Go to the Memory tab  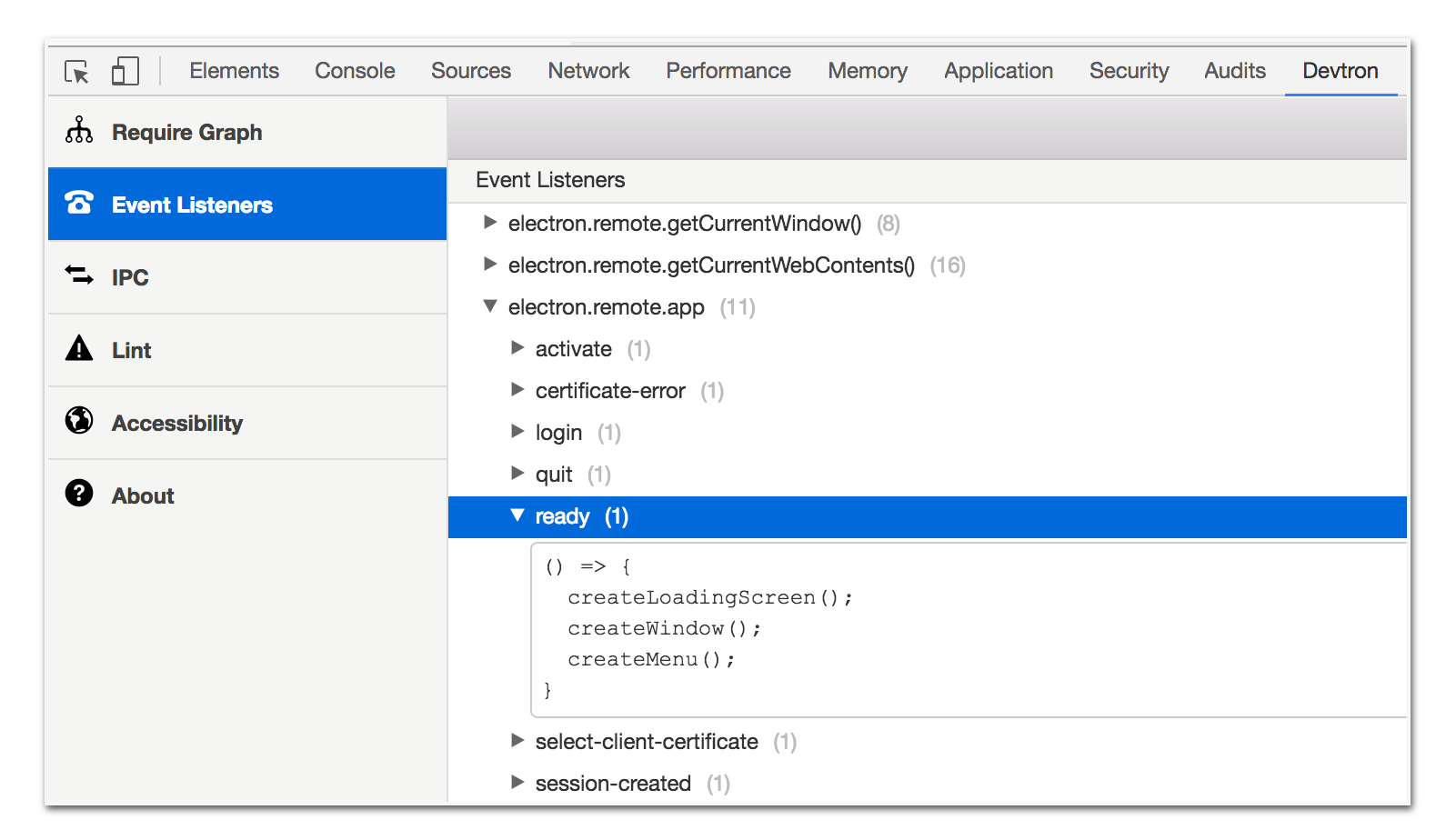point(868,71)
